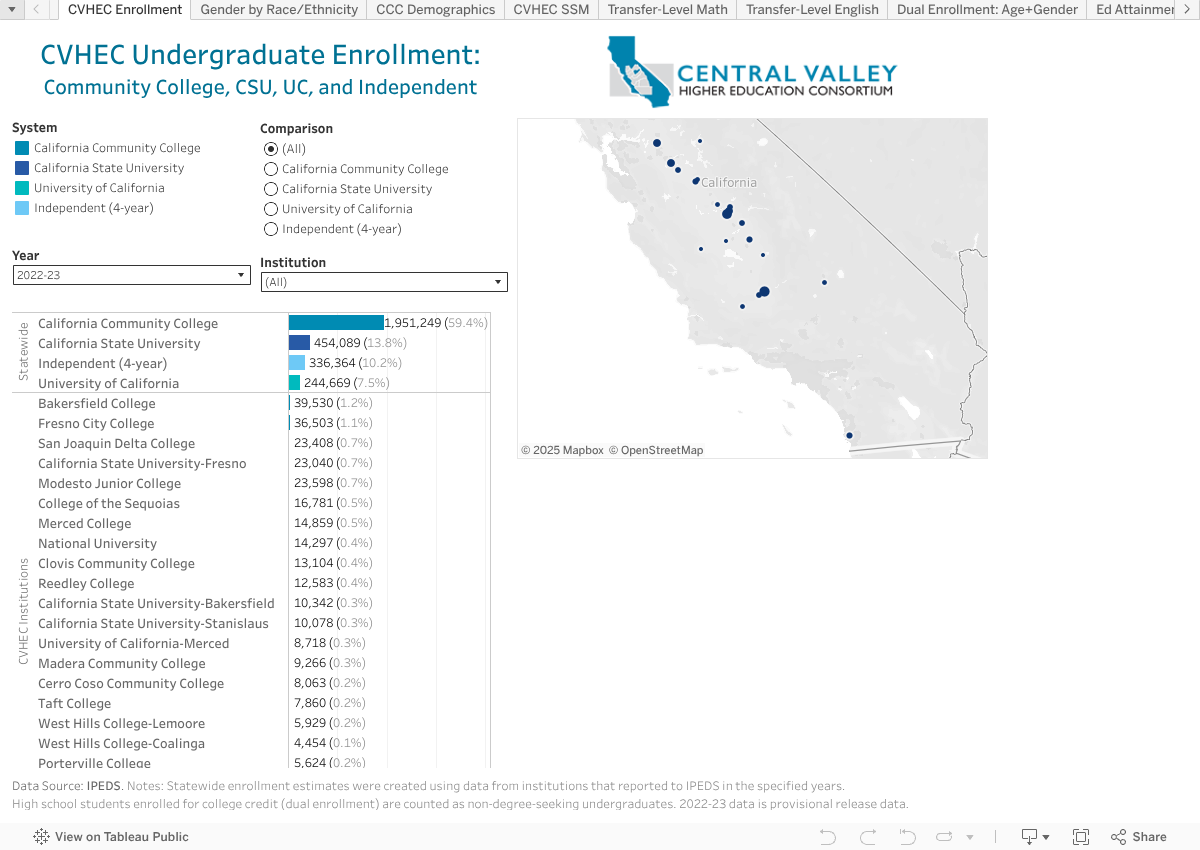Image resolution: width=1200 pixels, height=850 pixels.
Task: Redo the last dashboard action
Action: point(867,837)
